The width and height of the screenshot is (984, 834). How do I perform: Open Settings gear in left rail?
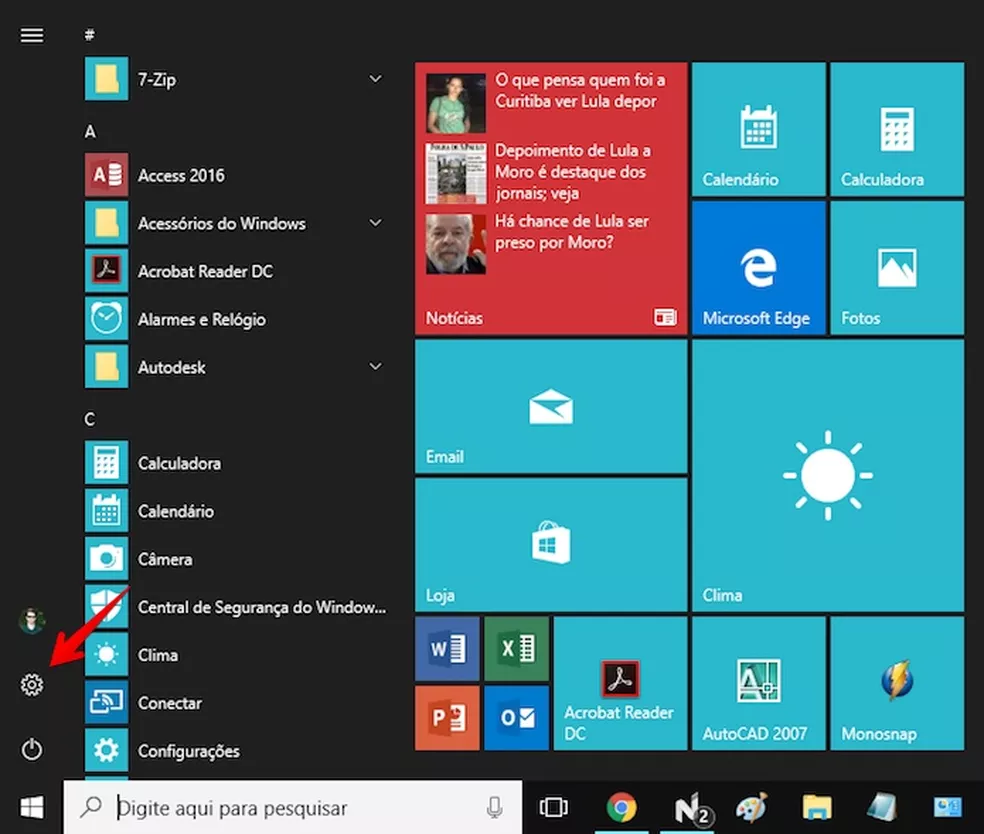pos(32,685)
